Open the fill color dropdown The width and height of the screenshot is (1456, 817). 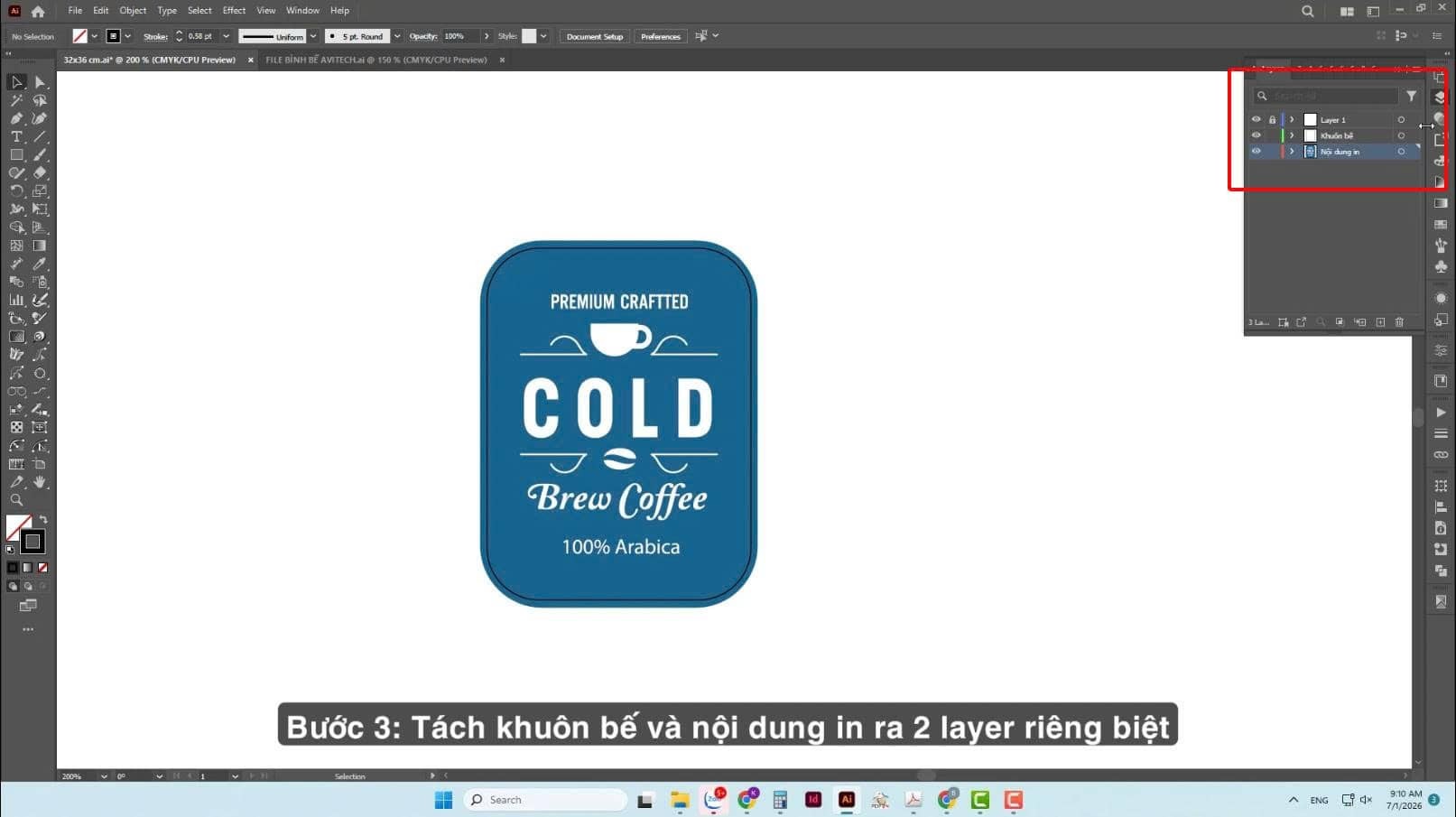point(94,36)
